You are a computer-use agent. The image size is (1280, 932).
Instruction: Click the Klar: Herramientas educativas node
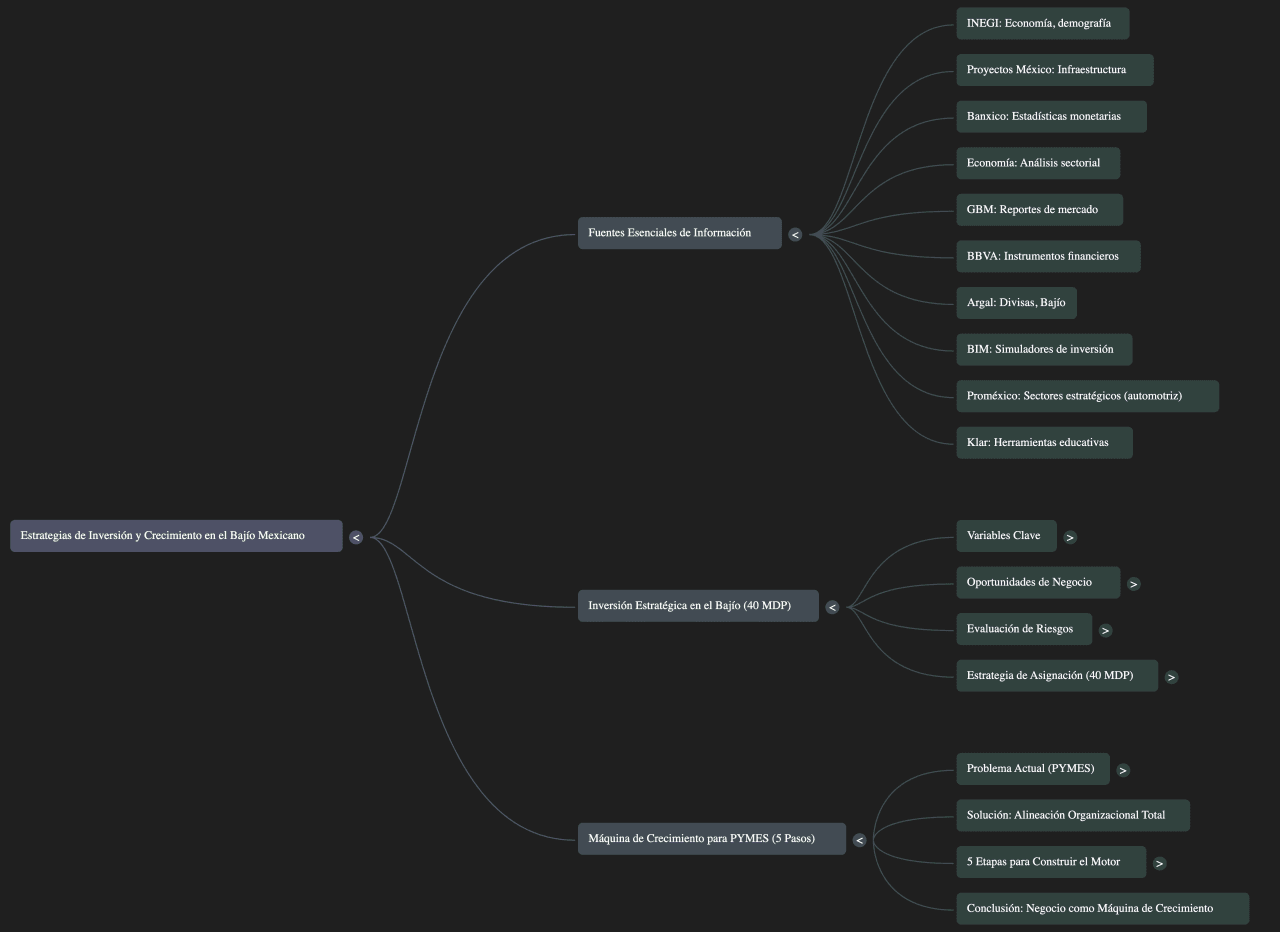(x=1044, y=443)
